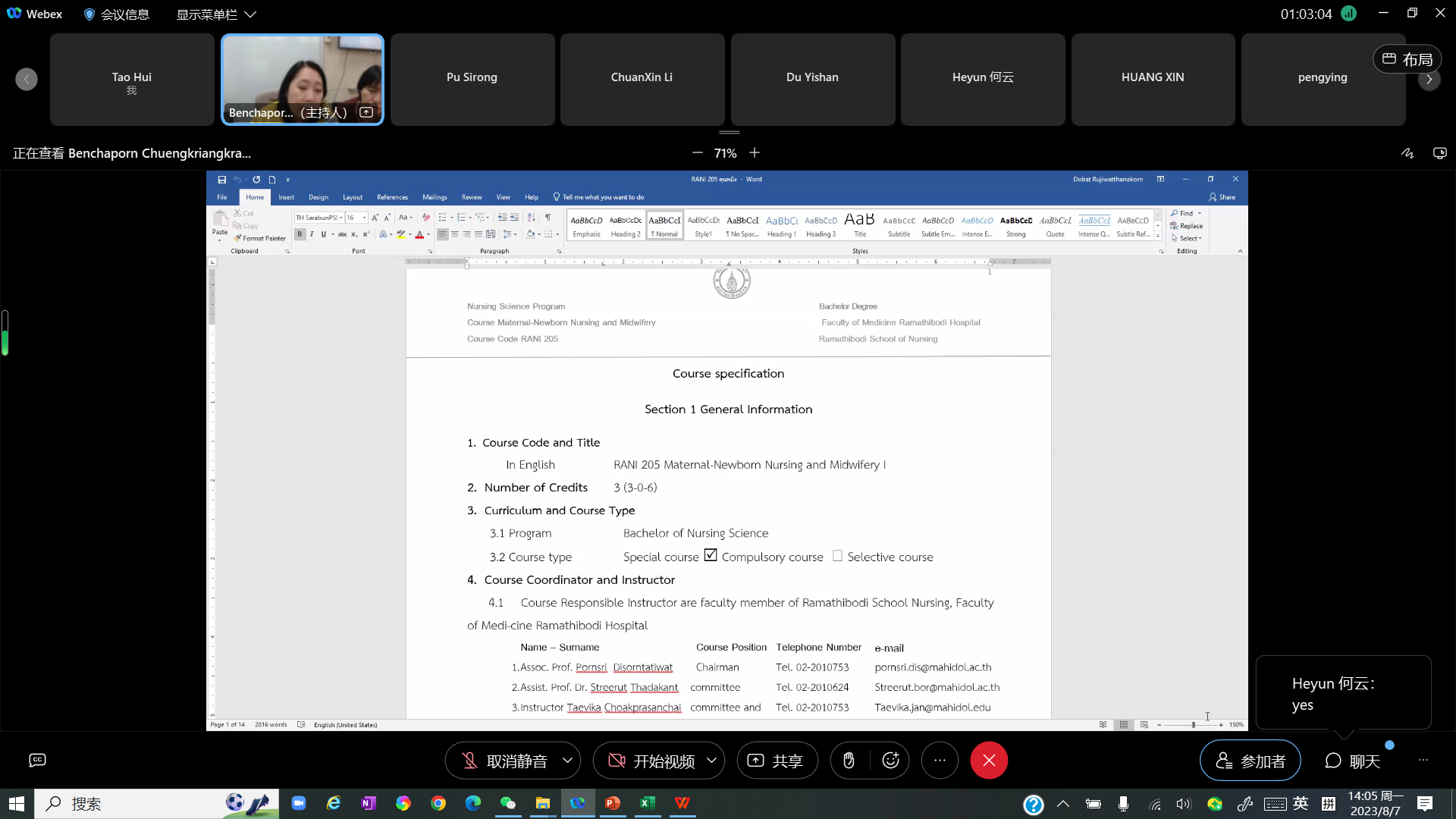Click Word Save icon in quick access
This screenshot has width=1456, height=819.
pos(221,180)
